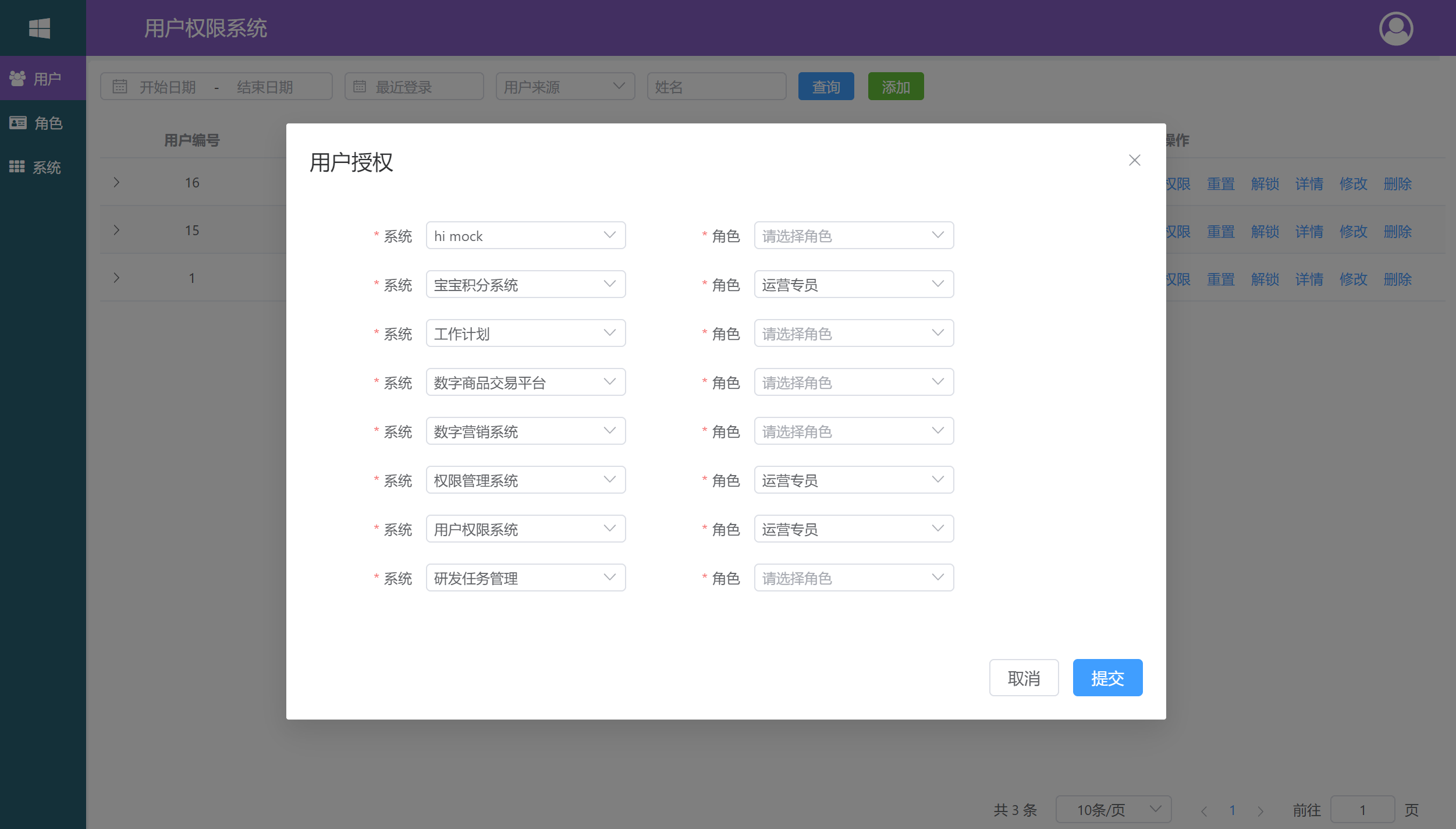The width and height of the screenshot is (1456, 829).
Task: Click the 开始日期 date field
Action: point(168,87)
